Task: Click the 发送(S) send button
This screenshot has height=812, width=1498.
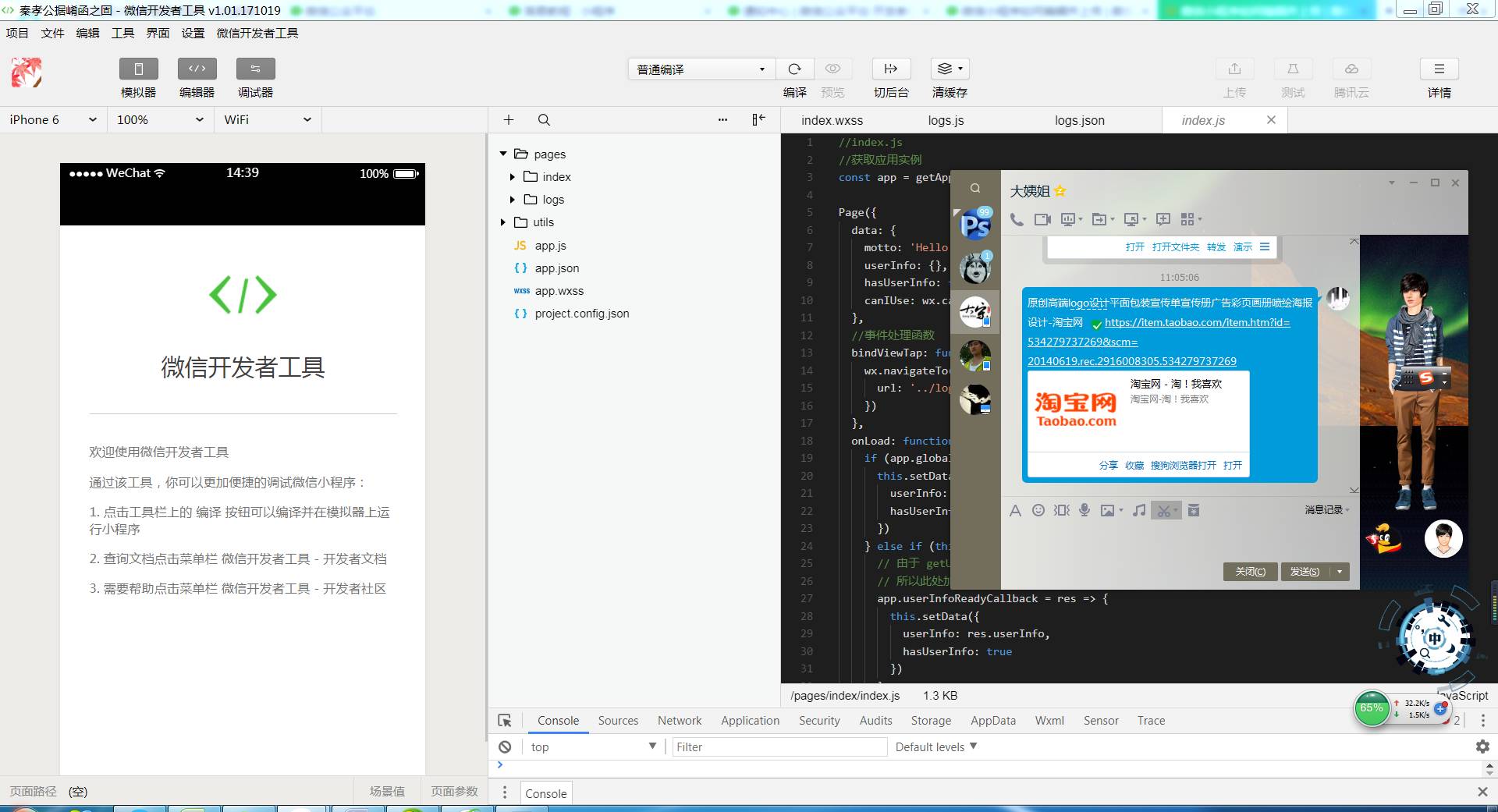Action: pos(1305,572)
